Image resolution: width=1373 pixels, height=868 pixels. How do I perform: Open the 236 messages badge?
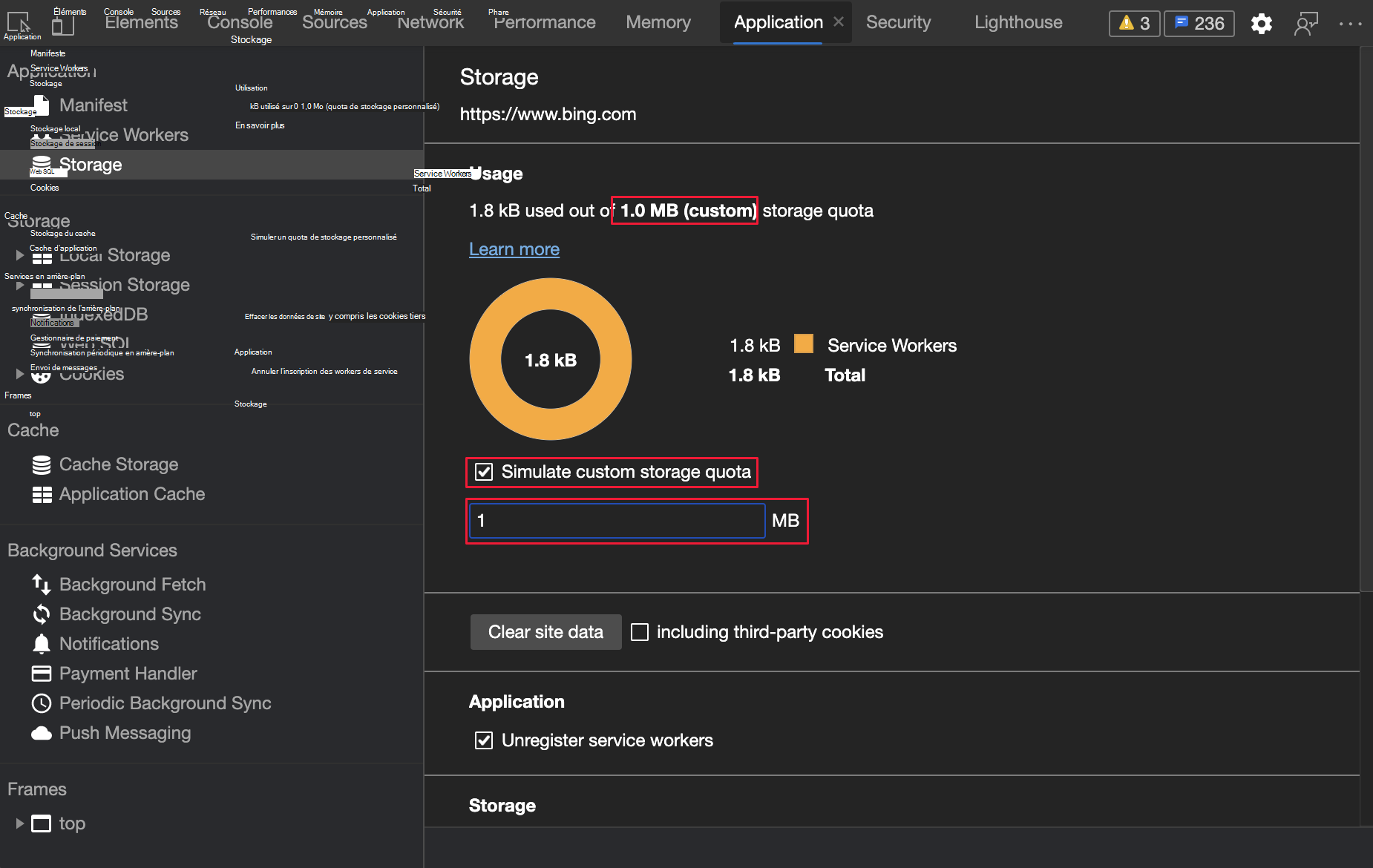(1199, 24)
